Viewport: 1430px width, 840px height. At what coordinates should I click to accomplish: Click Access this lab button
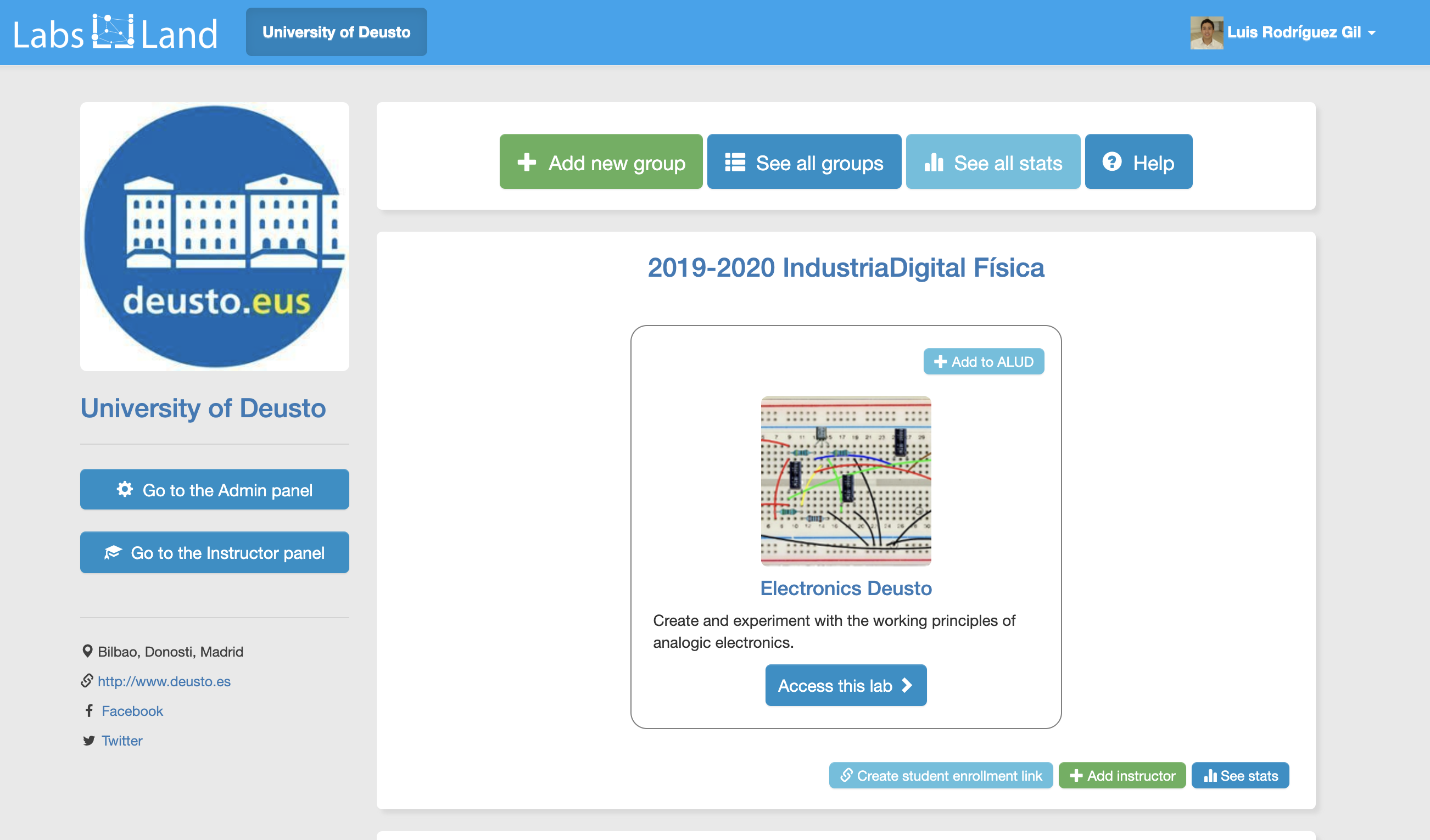tap(846, 685)
